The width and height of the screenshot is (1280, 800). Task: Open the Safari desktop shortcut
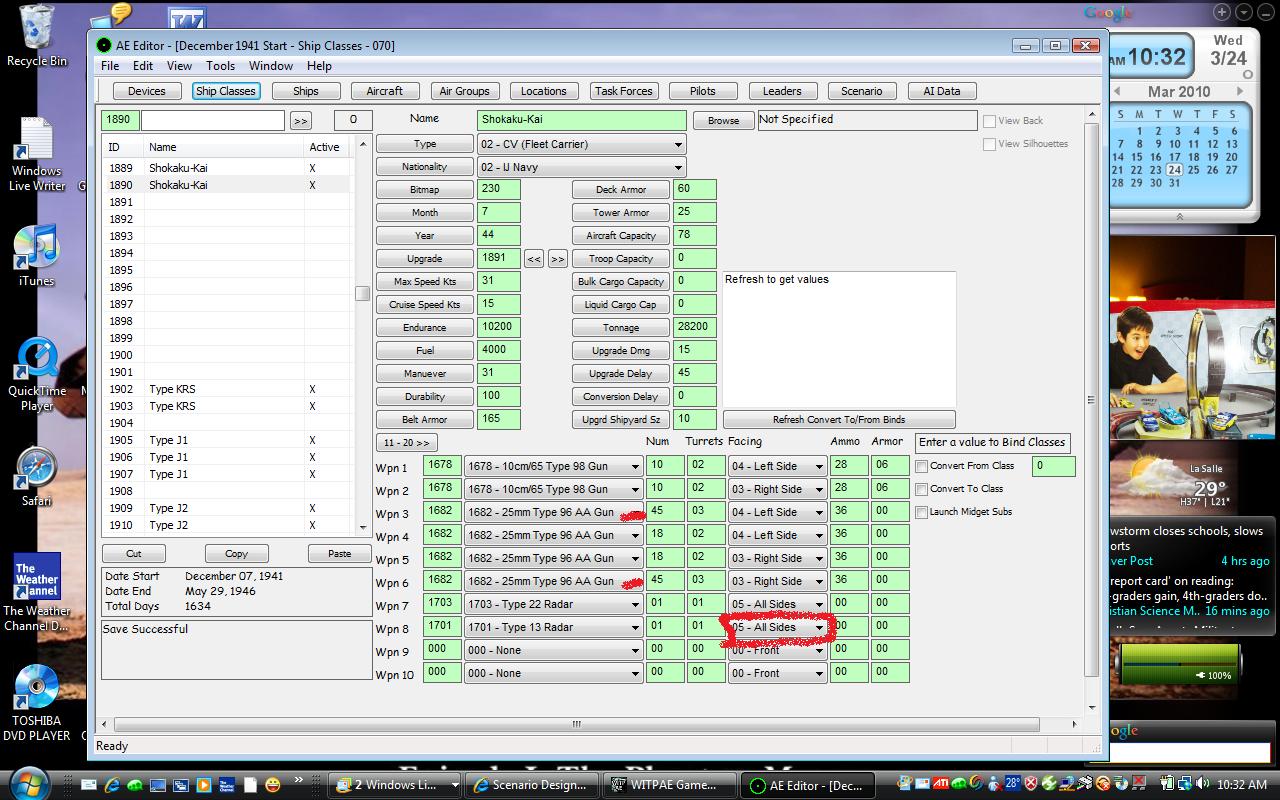37,476
